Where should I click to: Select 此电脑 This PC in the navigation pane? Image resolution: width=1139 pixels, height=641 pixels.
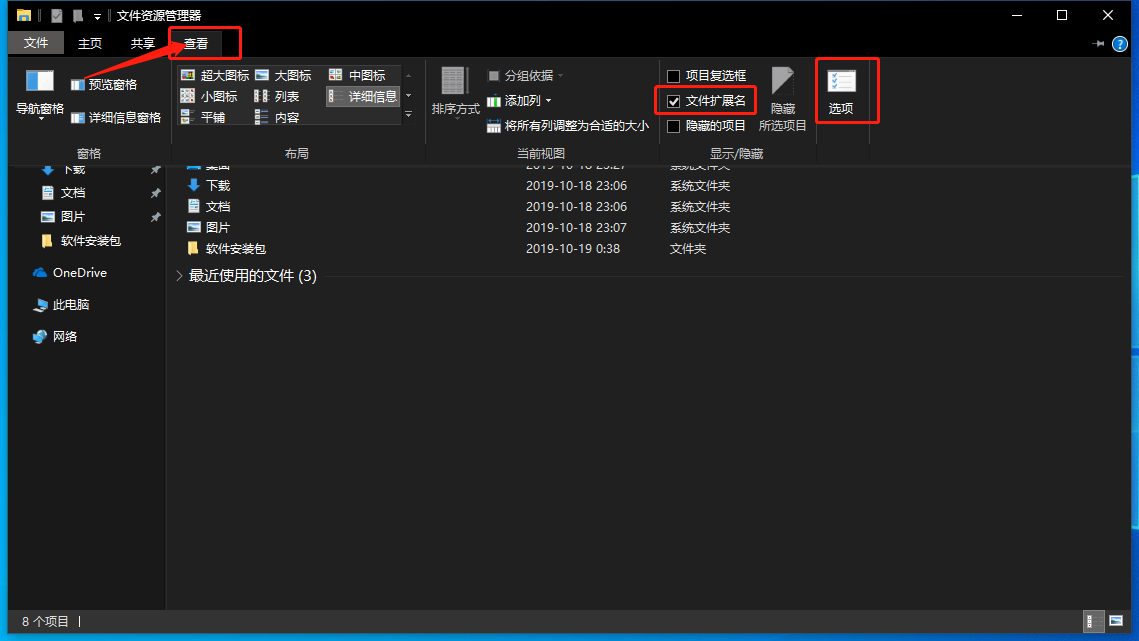pos(61,305)
